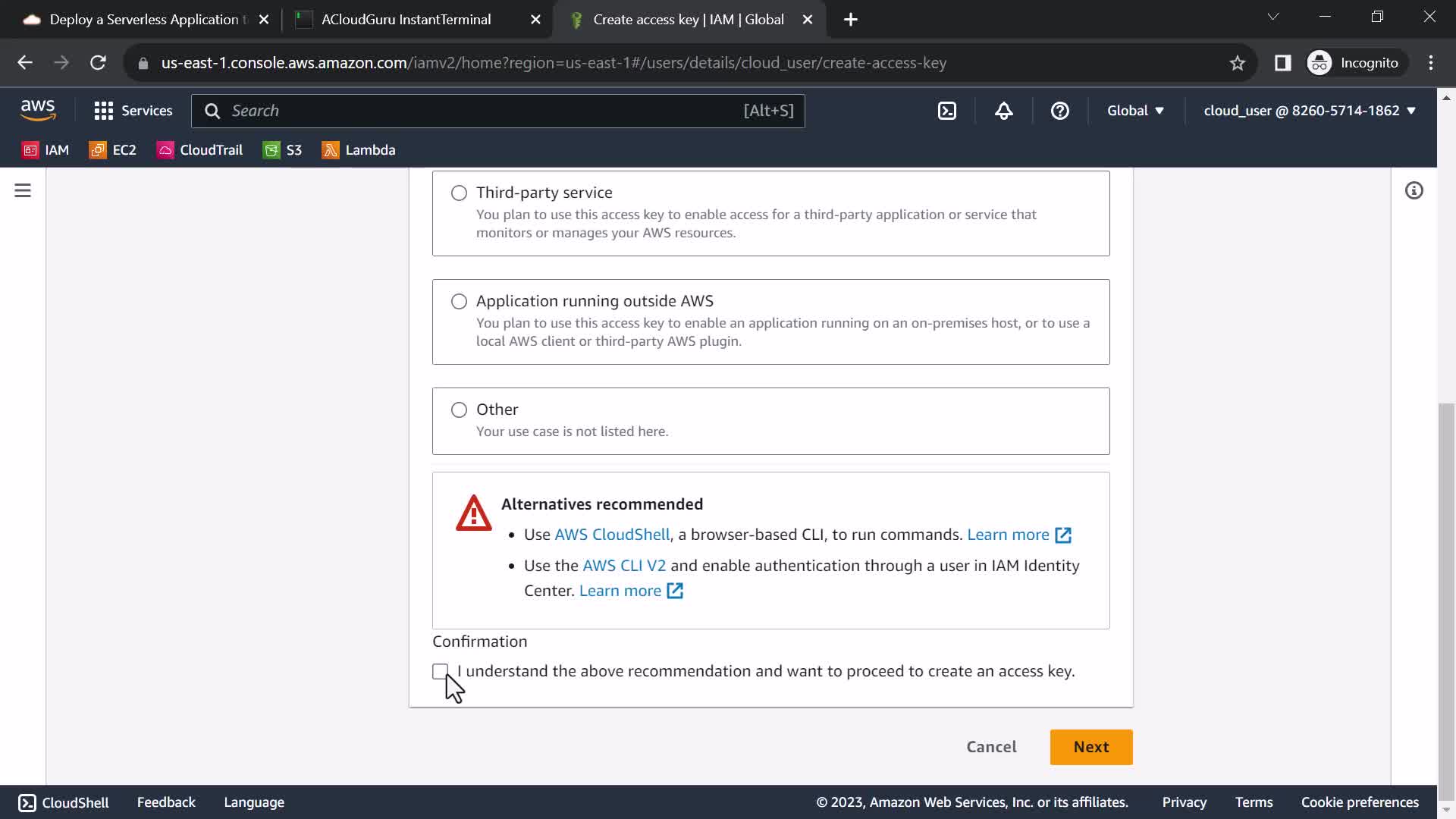Check the confirmation understand checkbox
This screenshot has height=819, width=1456.
pyautogui.click(x=440, y=671)
